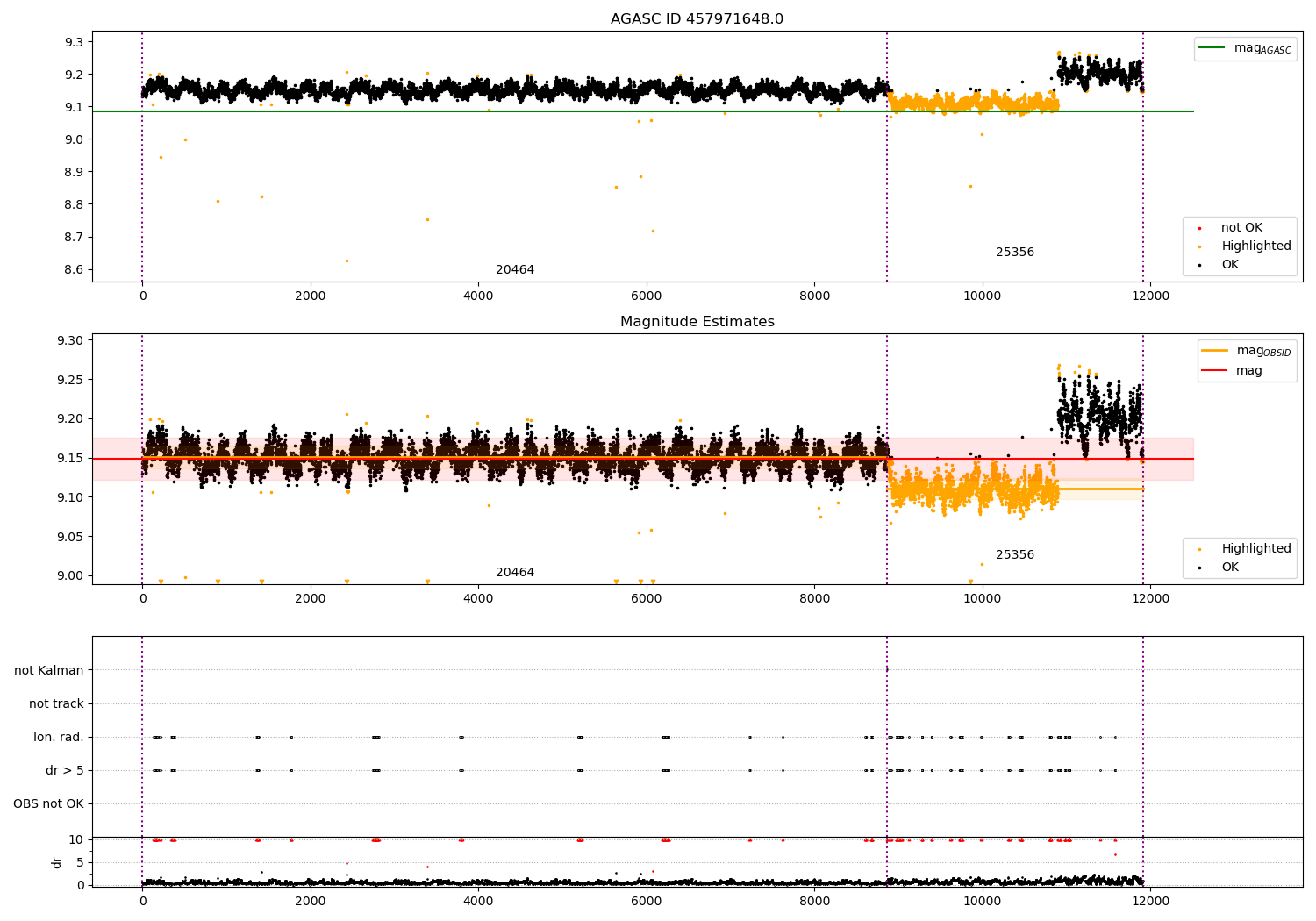Click the 9.30 y-tick label
The image size is (1316, 921).
[70, 341]
